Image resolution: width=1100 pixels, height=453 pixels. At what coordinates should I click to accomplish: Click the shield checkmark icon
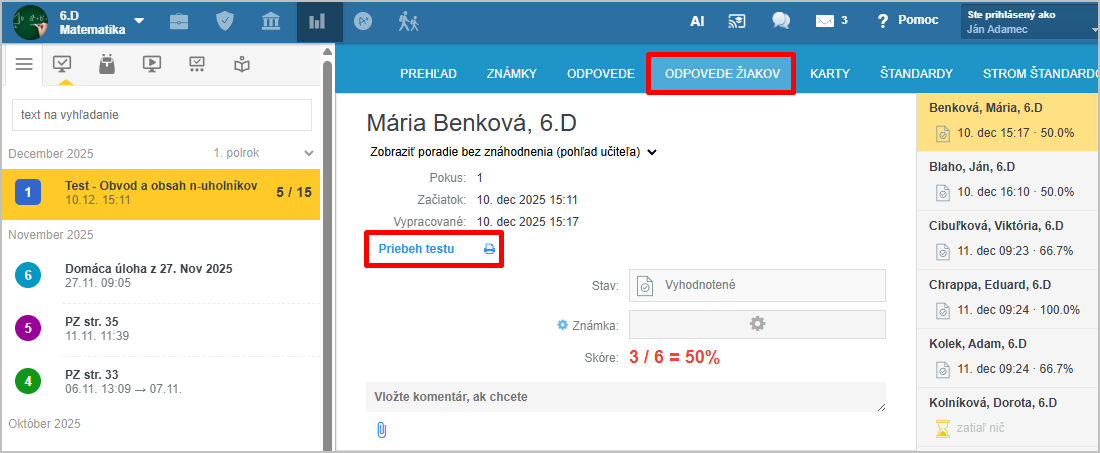(225, 21)
